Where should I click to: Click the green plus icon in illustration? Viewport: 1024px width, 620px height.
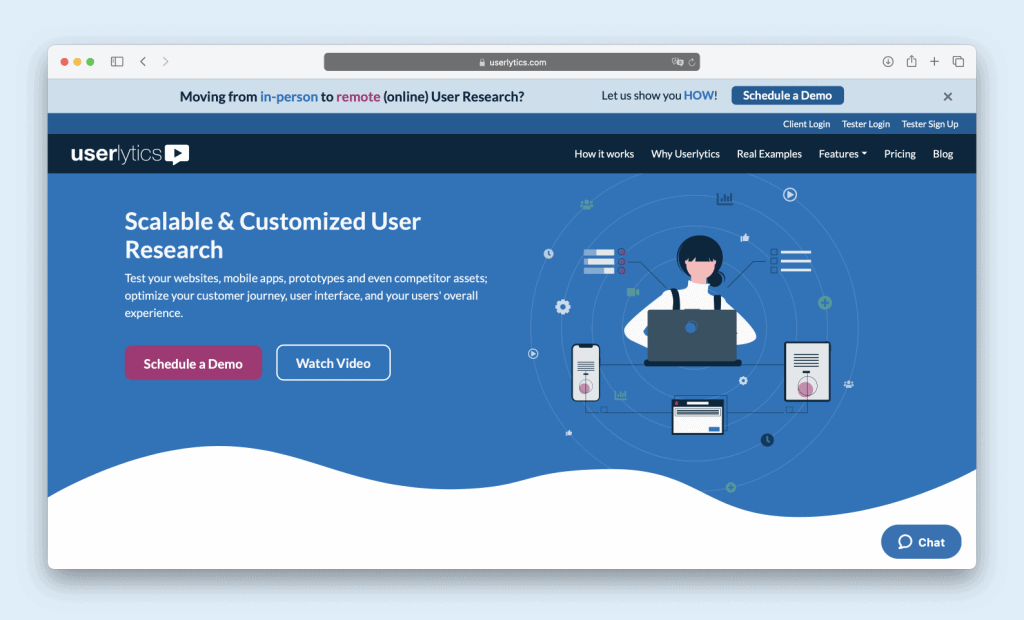pos(825,302)
